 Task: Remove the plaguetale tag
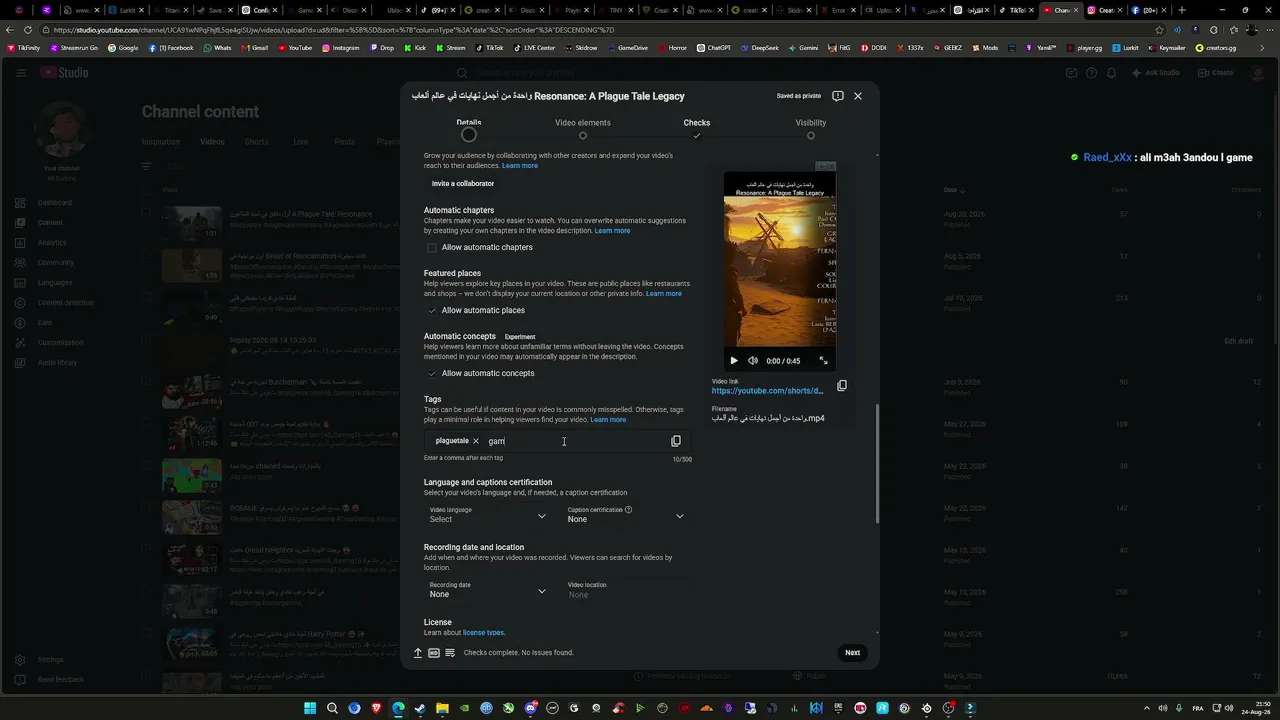(x=476, y=441)
